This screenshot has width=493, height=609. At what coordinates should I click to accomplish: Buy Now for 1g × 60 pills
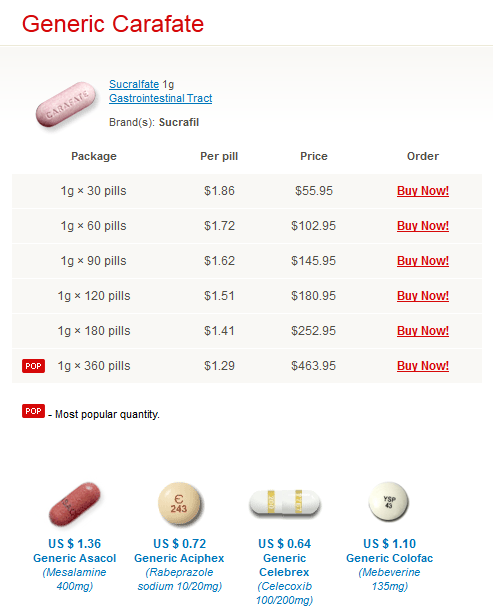423,226
